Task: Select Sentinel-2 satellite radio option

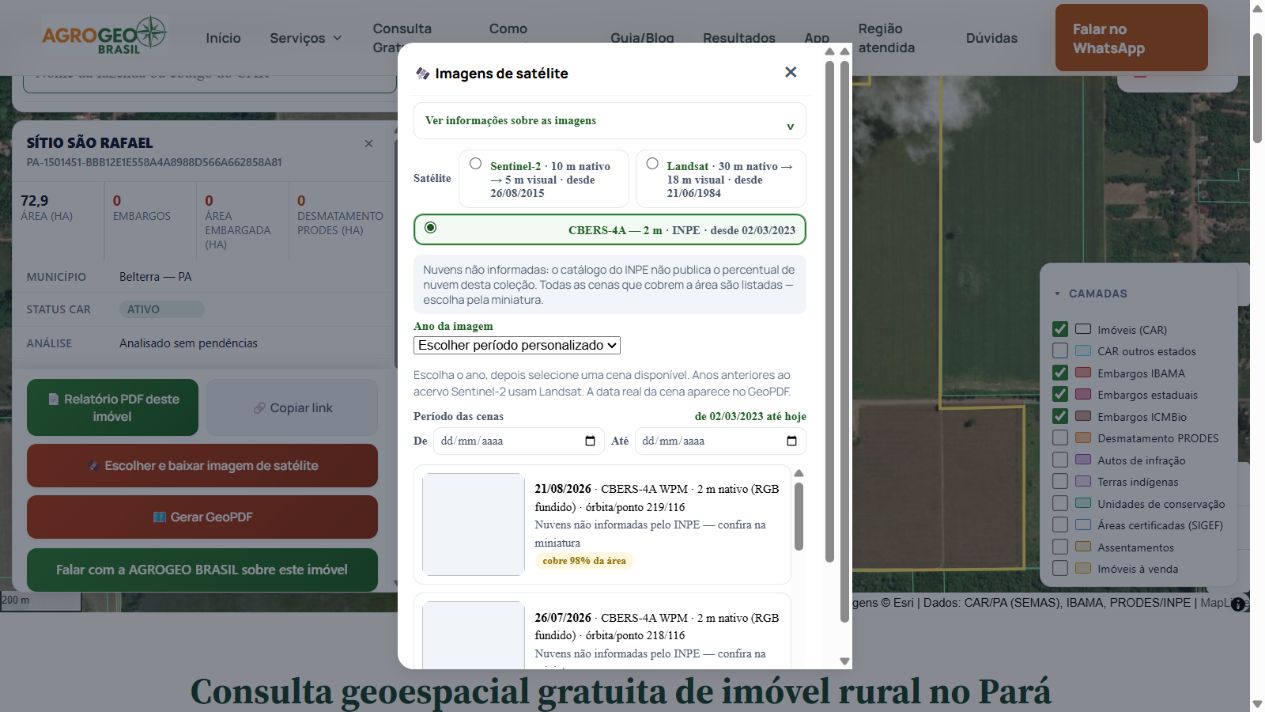Action: pos(475,164)
